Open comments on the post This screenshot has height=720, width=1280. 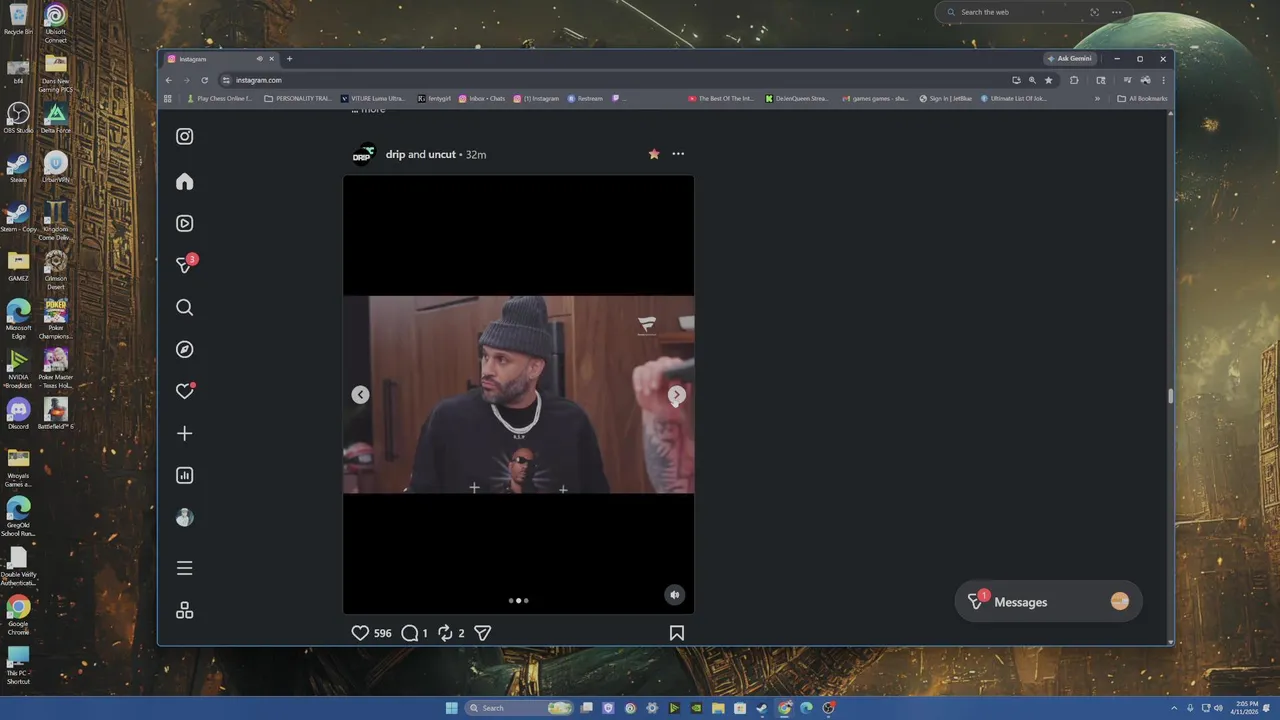(409, 633)
